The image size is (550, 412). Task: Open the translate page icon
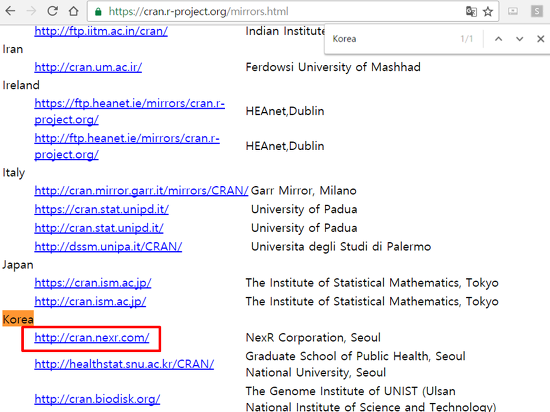(x=471, y=12)
